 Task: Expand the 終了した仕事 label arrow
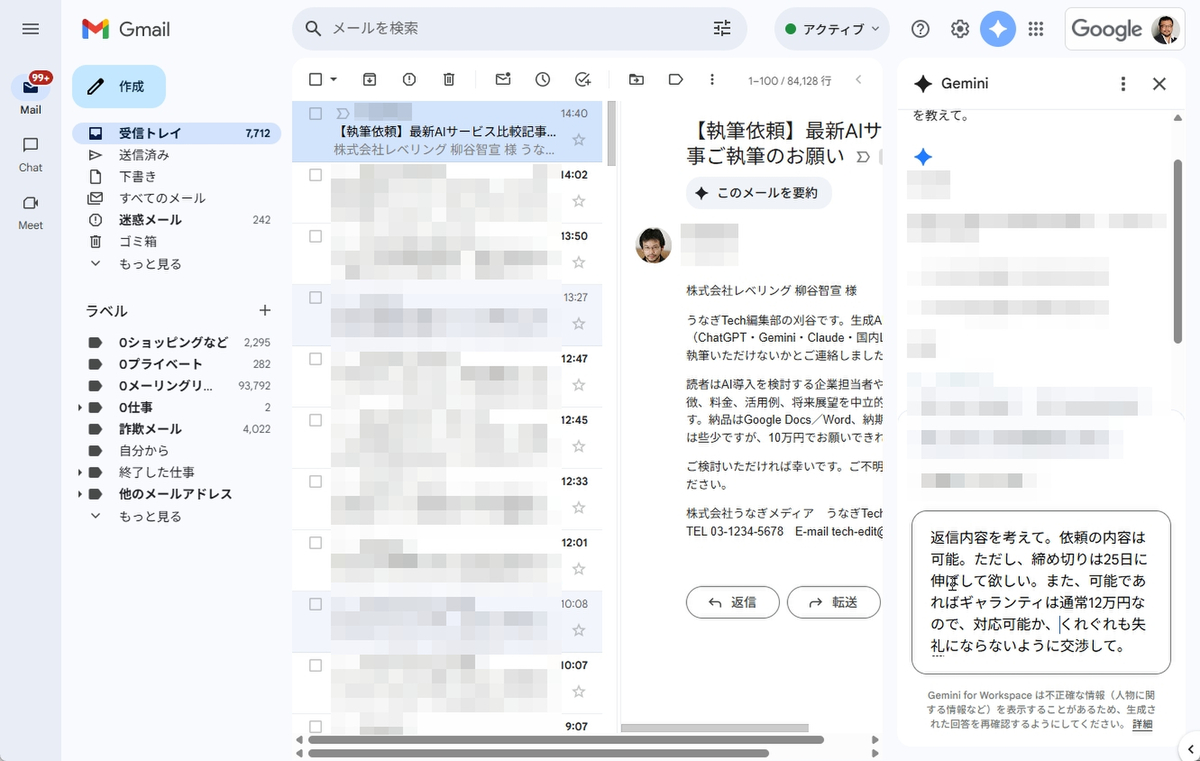point(80,473)
